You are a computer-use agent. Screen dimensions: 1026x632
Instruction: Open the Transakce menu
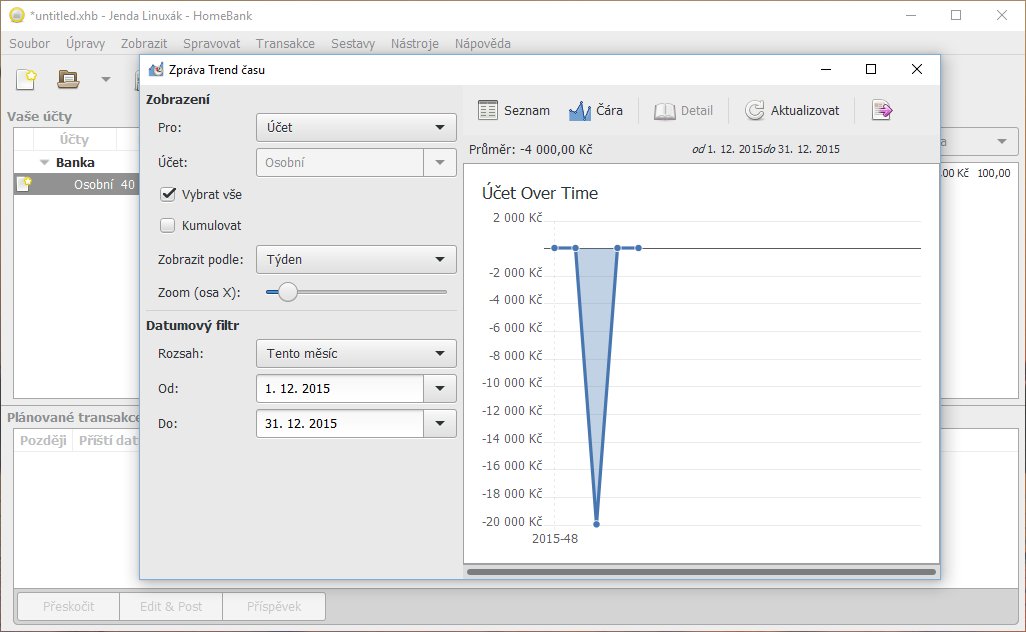(x=285, y=43)
